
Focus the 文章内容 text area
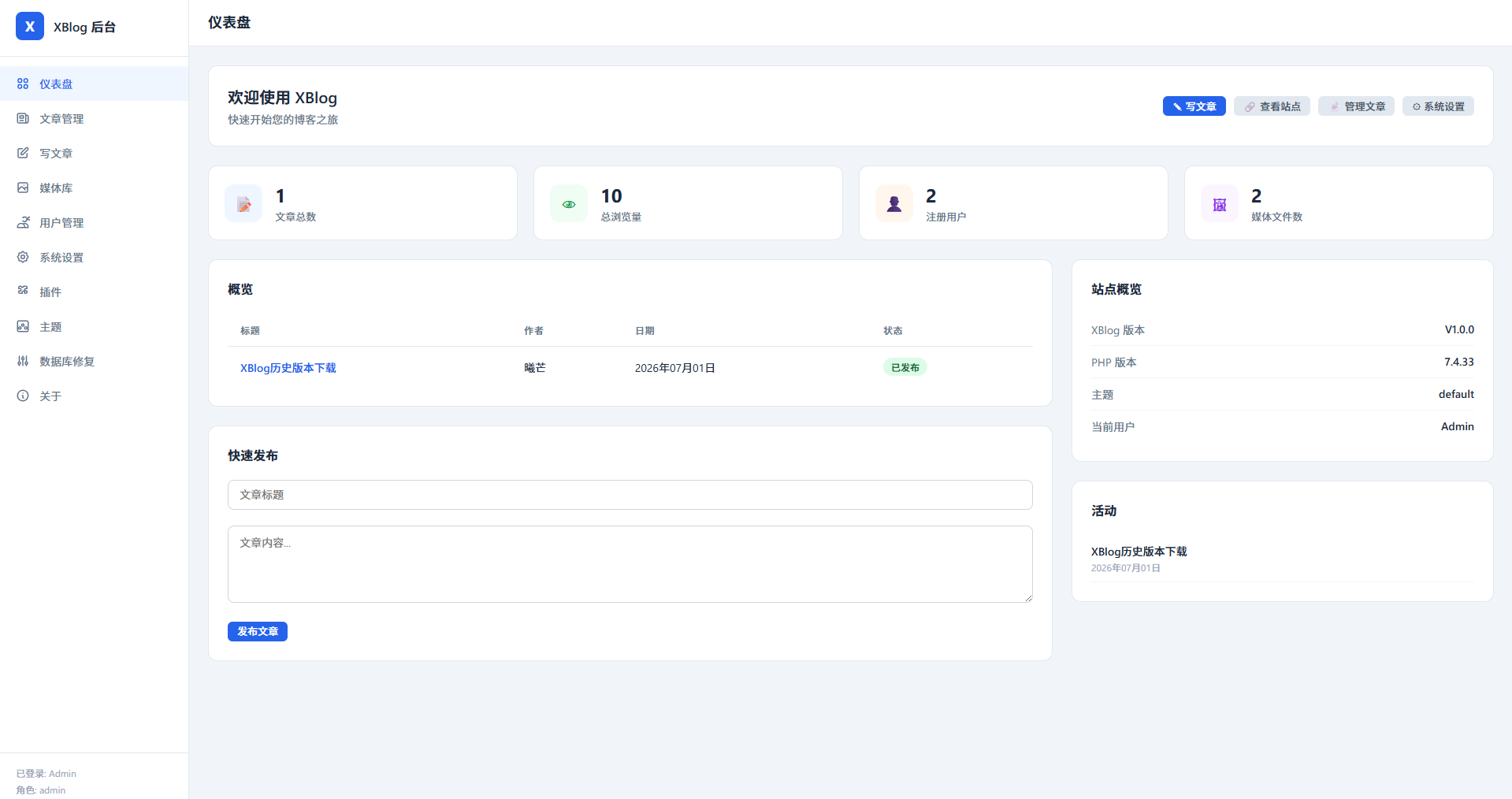(x=630, y=564)
